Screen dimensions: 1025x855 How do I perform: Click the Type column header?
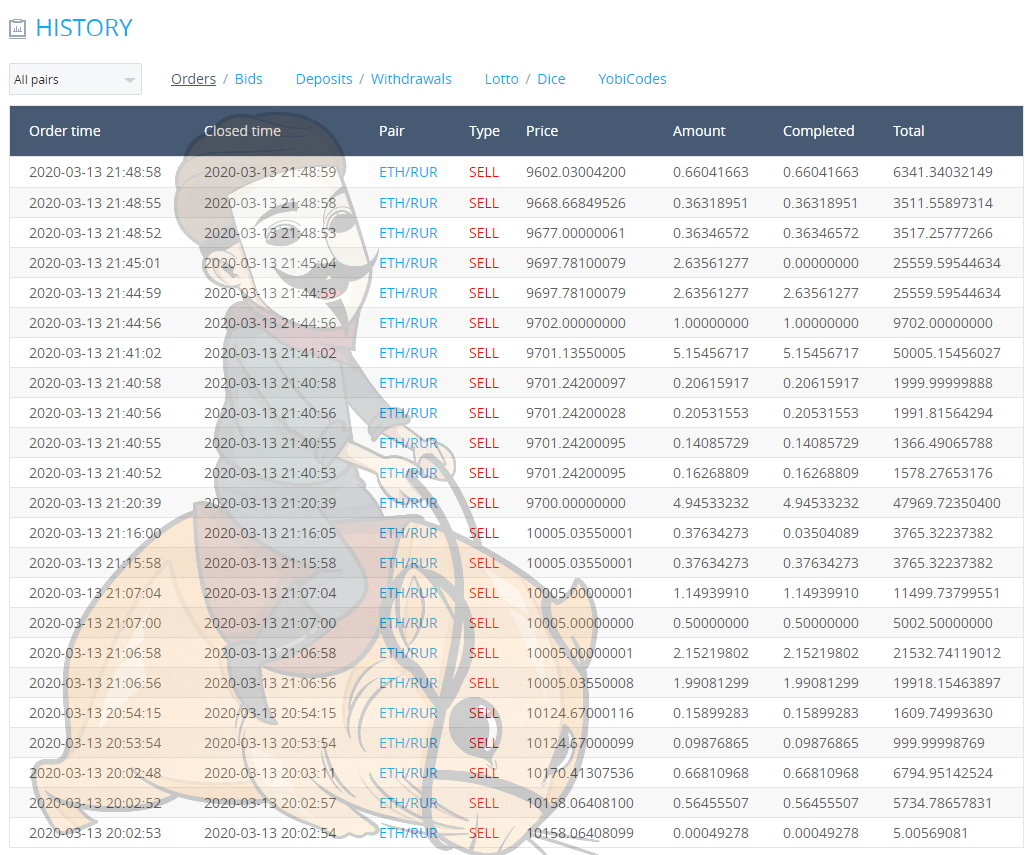484,131
